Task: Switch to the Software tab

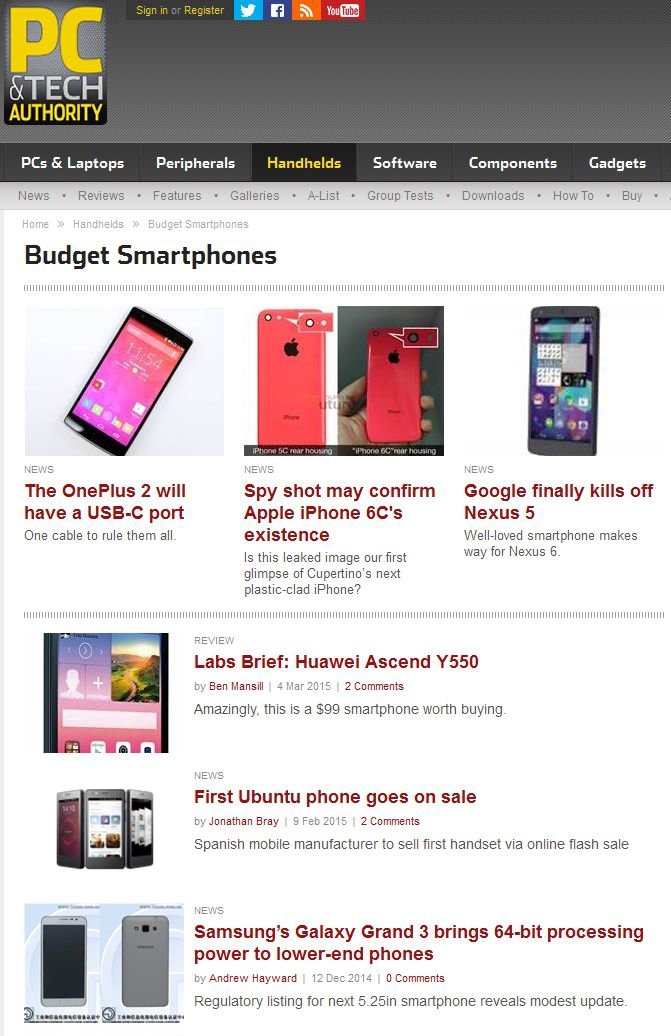Action: 405,163
